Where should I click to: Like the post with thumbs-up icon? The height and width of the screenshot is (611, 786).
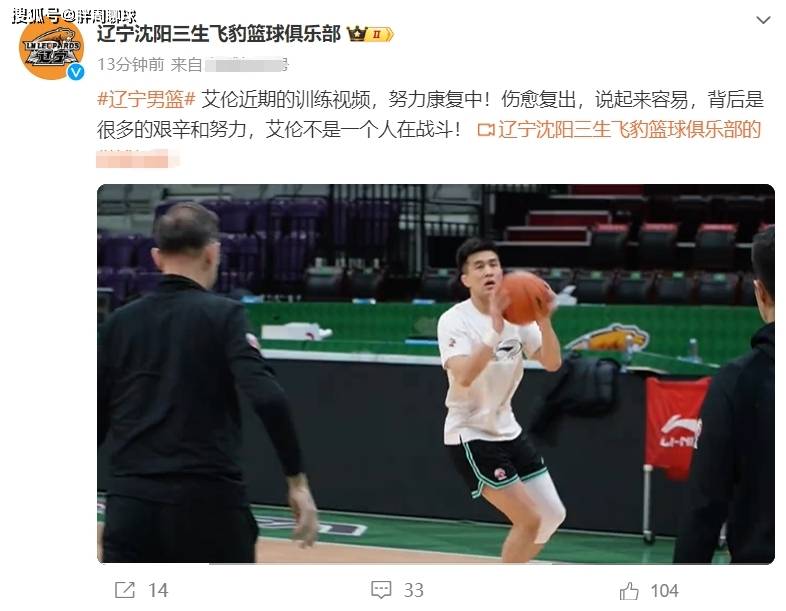tap(629, 590)
